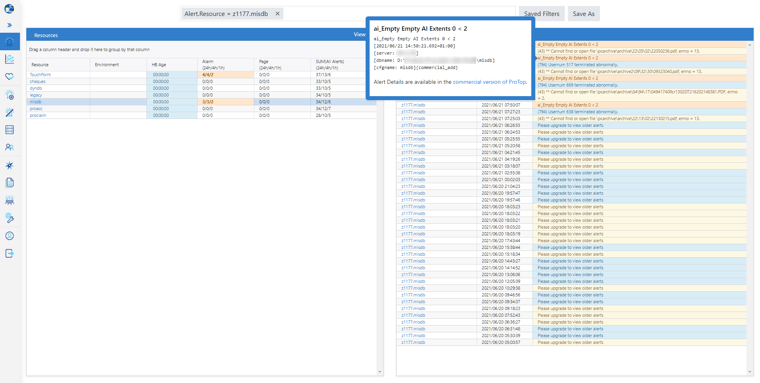Click the Resources panel title
Image resolution: width=760 pixels, height=383 pixels.
click(46, 35)
